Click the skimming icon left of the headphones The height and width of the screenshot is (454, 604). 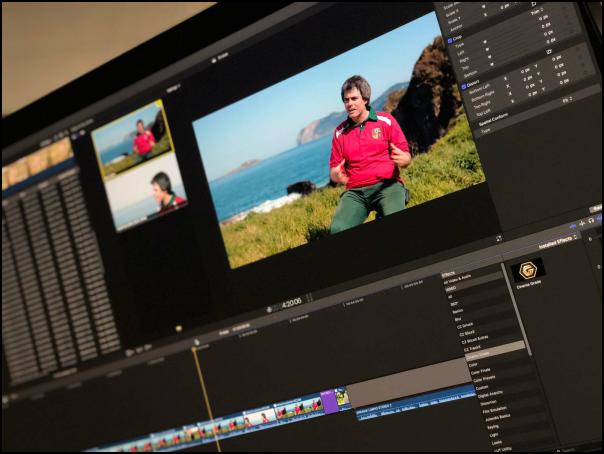[582, 223]
